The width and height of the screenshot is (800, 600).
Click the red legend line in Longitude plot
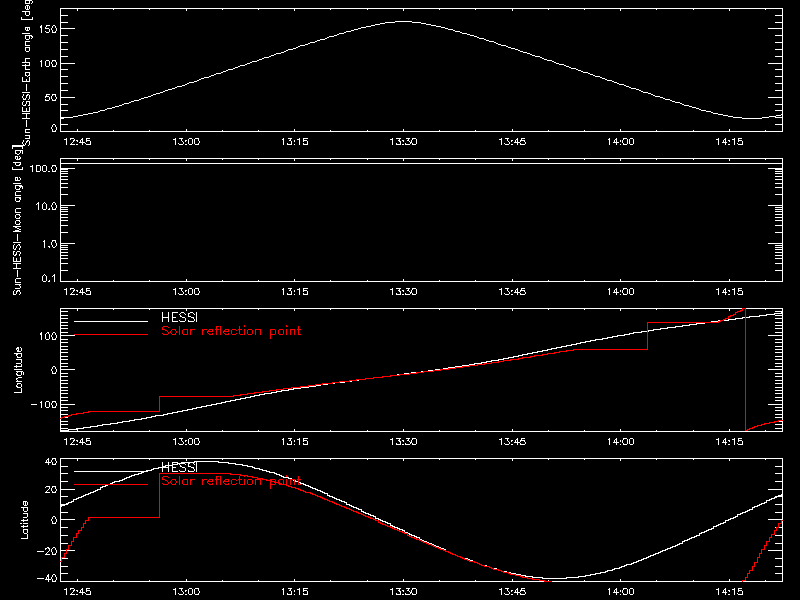(111, 335)
